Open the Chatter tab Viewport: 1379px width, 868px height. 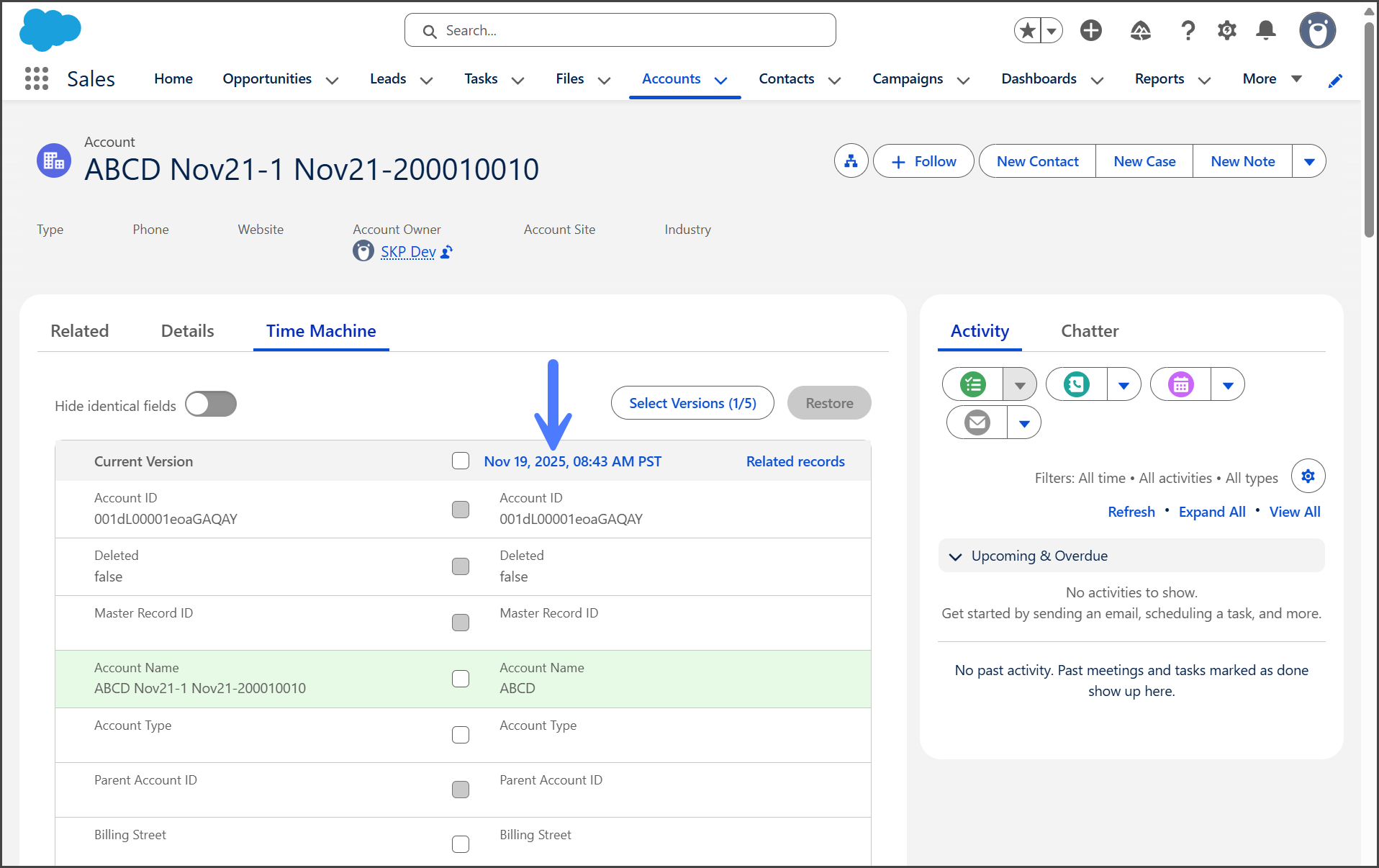click(1089, 331)
